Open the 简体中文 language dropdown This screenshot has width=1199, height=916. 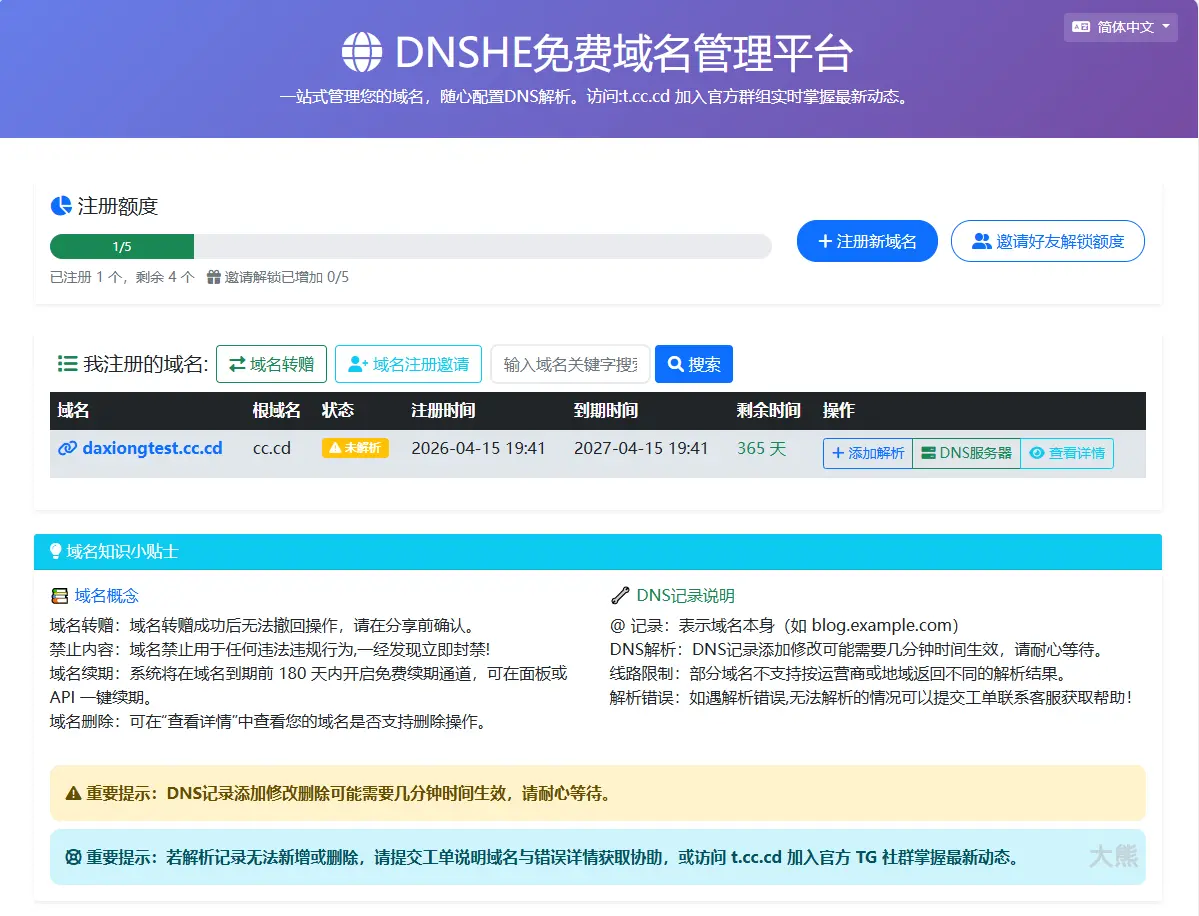1123,27
